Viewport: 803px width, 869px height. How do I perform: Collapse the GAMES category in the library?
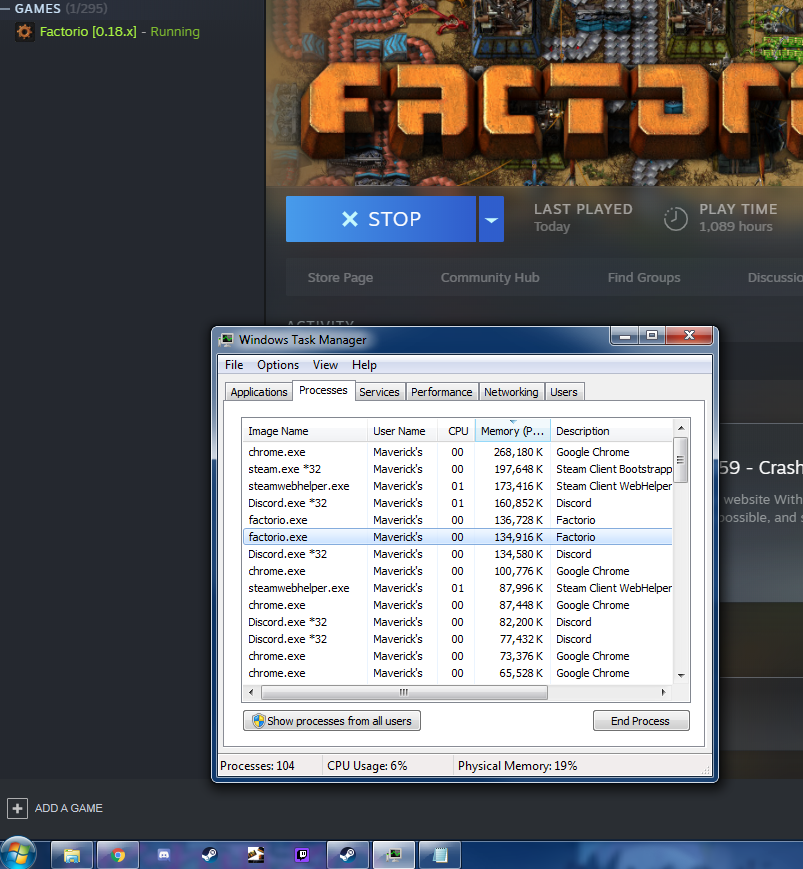click(x=7, y=8)
